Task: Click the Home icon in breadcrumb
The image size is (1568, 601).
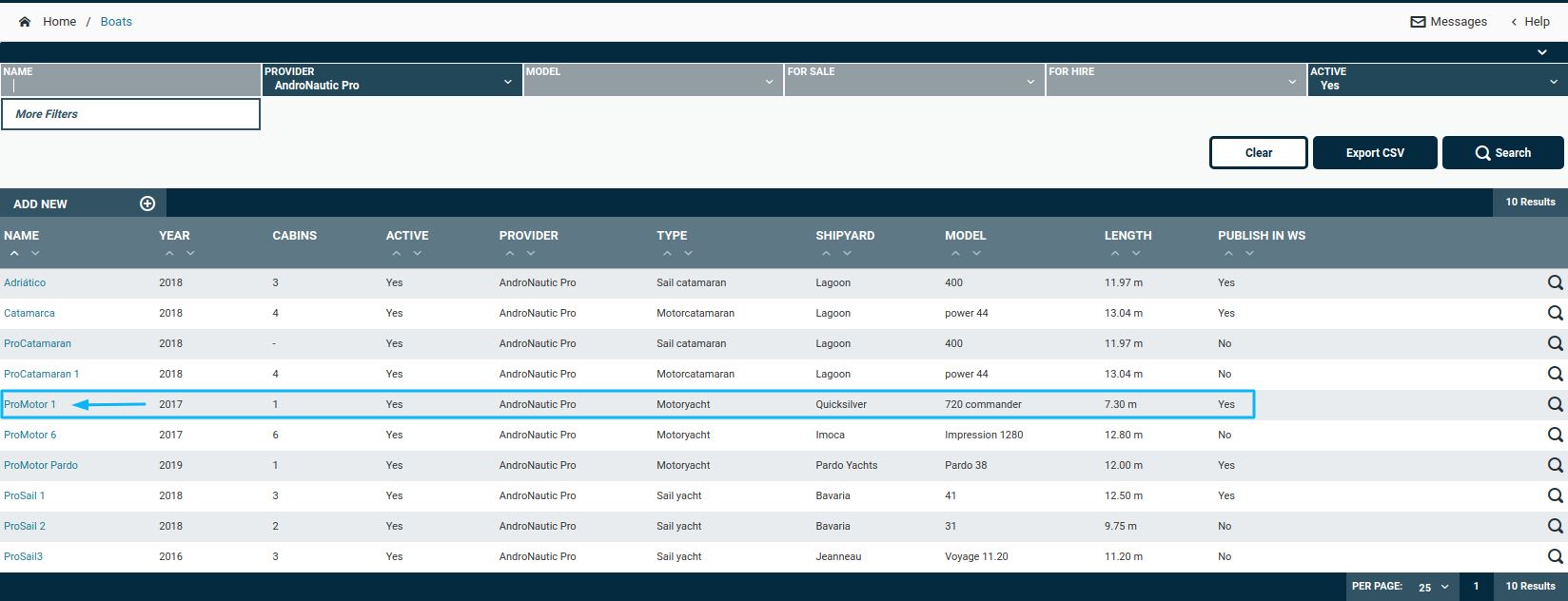Action: click(x=25, y=22)
